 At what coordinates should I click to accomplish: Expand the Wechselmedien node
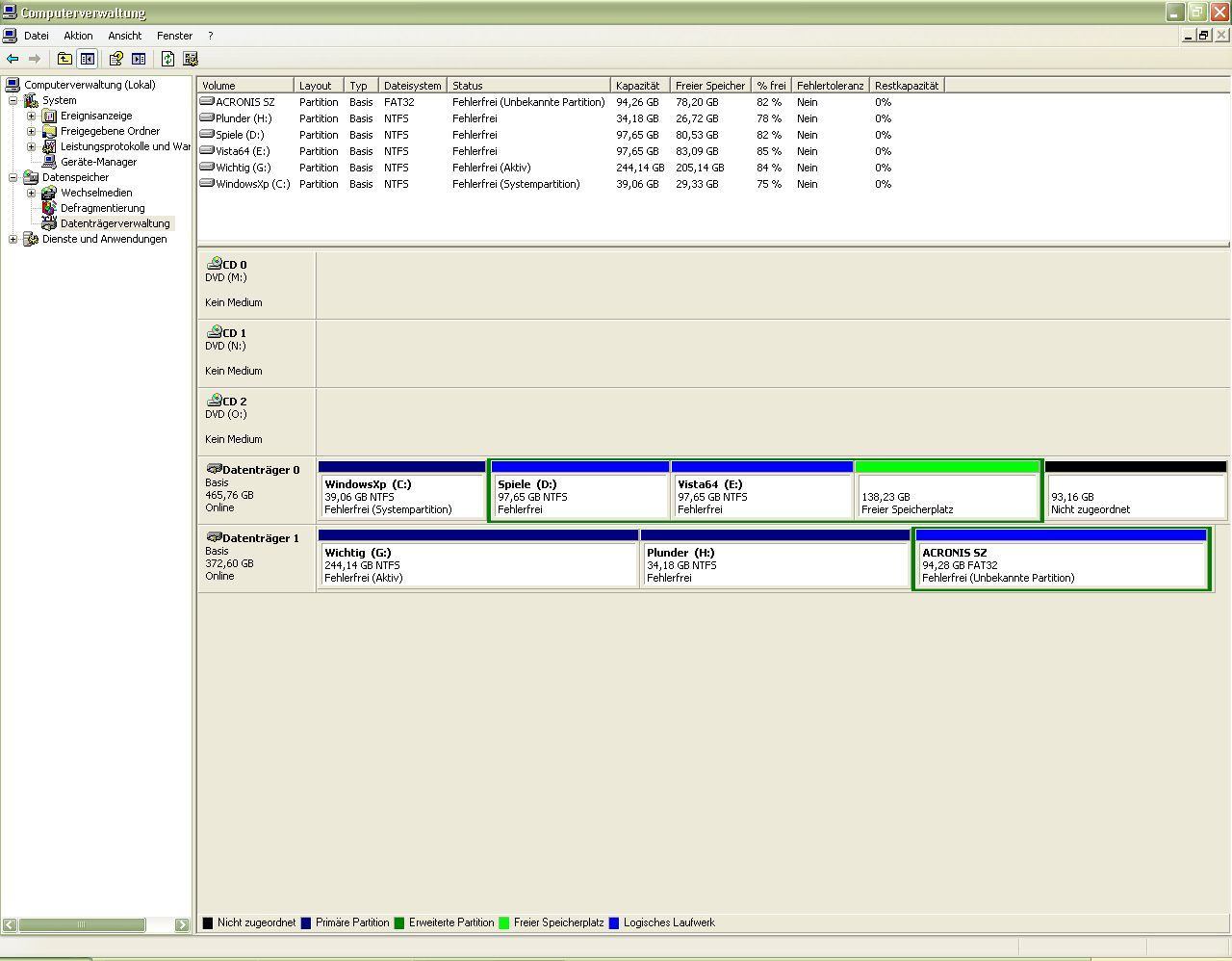click(31, 193)
